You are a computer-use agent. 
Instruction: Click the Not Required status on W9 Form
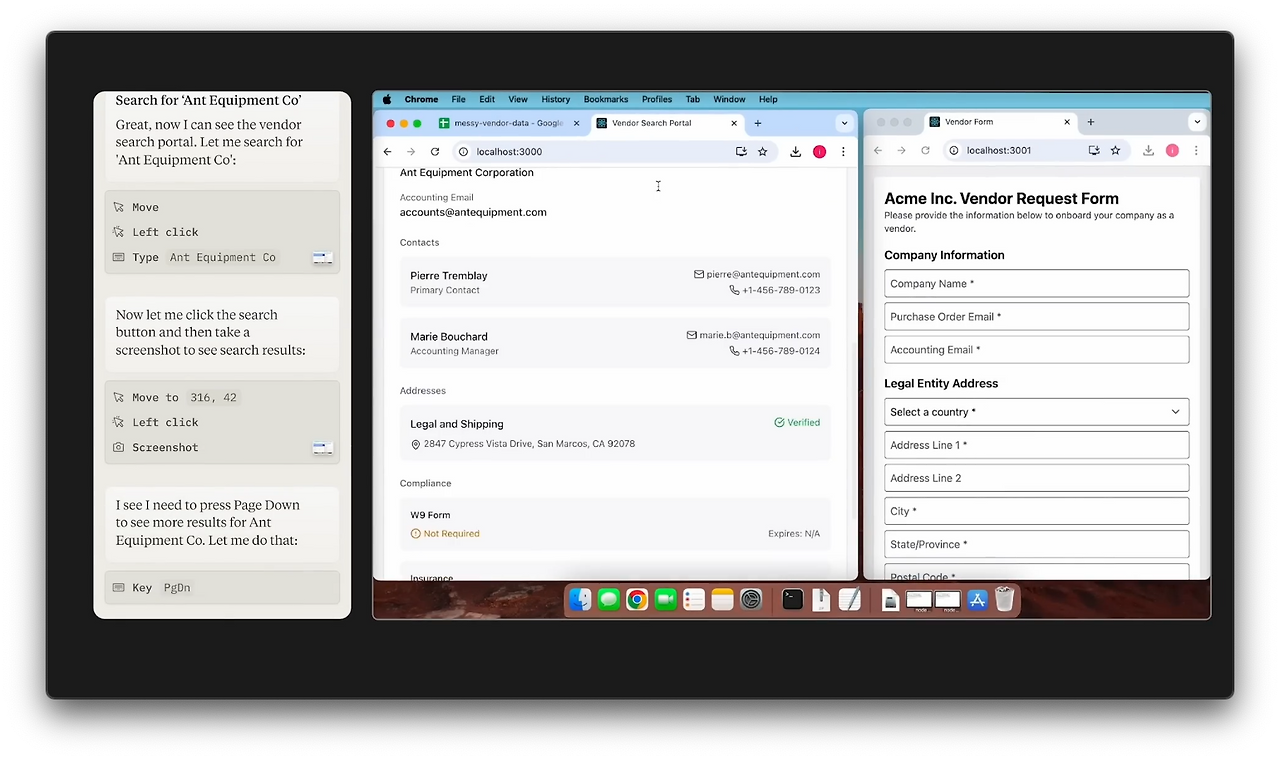click(x=445, y=534)
